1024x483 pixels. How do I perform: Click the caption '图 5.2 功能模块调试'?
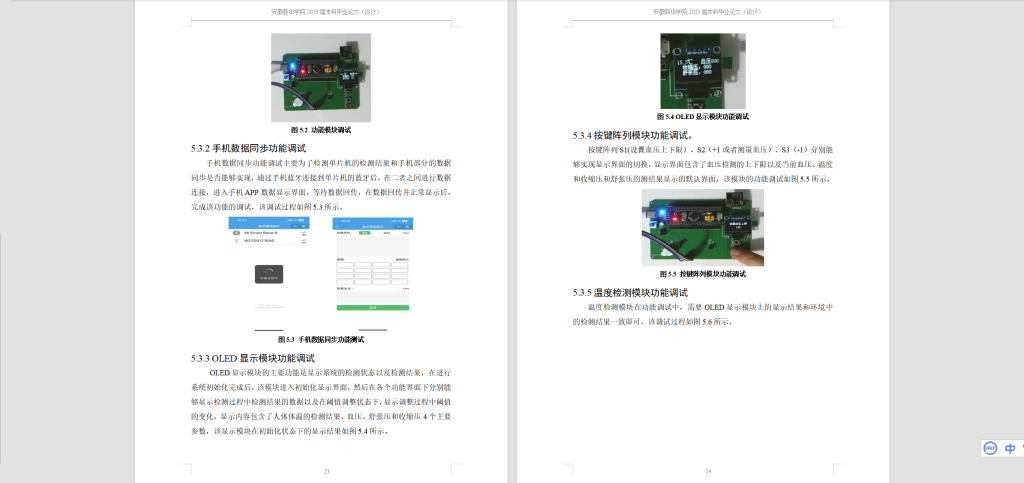(x=321, y=130)
